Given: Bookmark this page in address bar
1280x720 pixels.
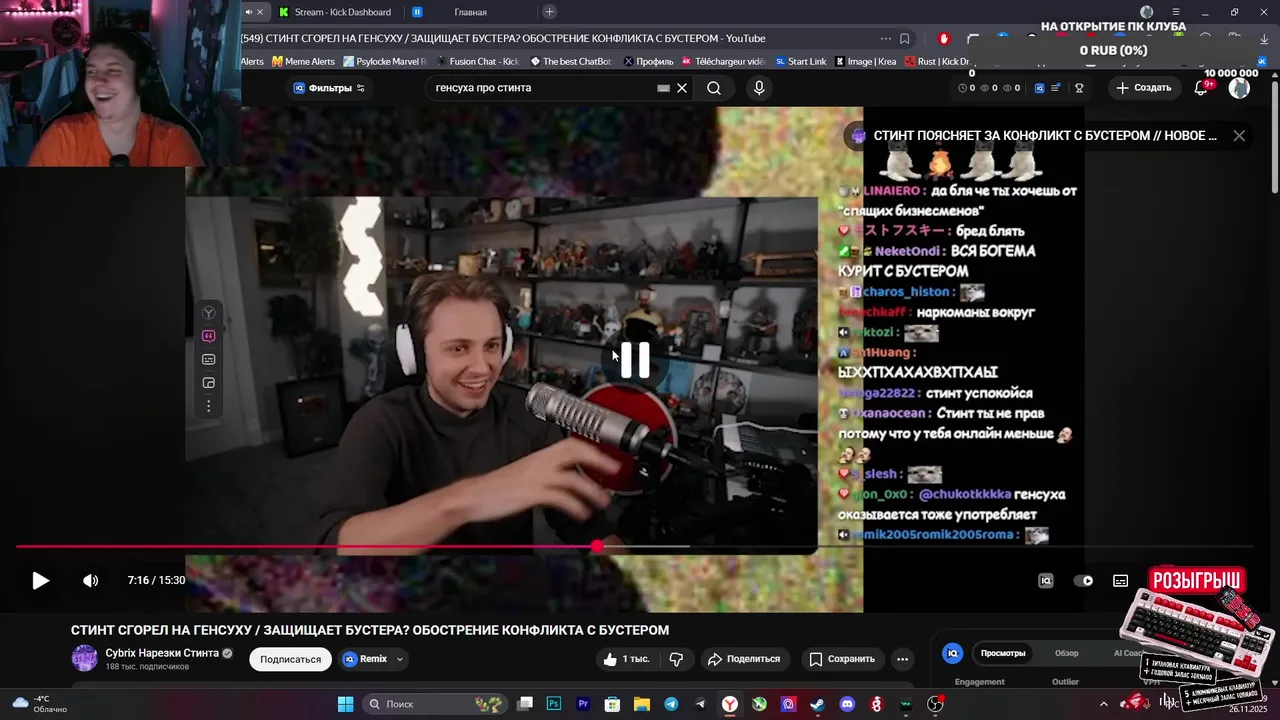Looking at the screenshot, I should coord(904,39).
